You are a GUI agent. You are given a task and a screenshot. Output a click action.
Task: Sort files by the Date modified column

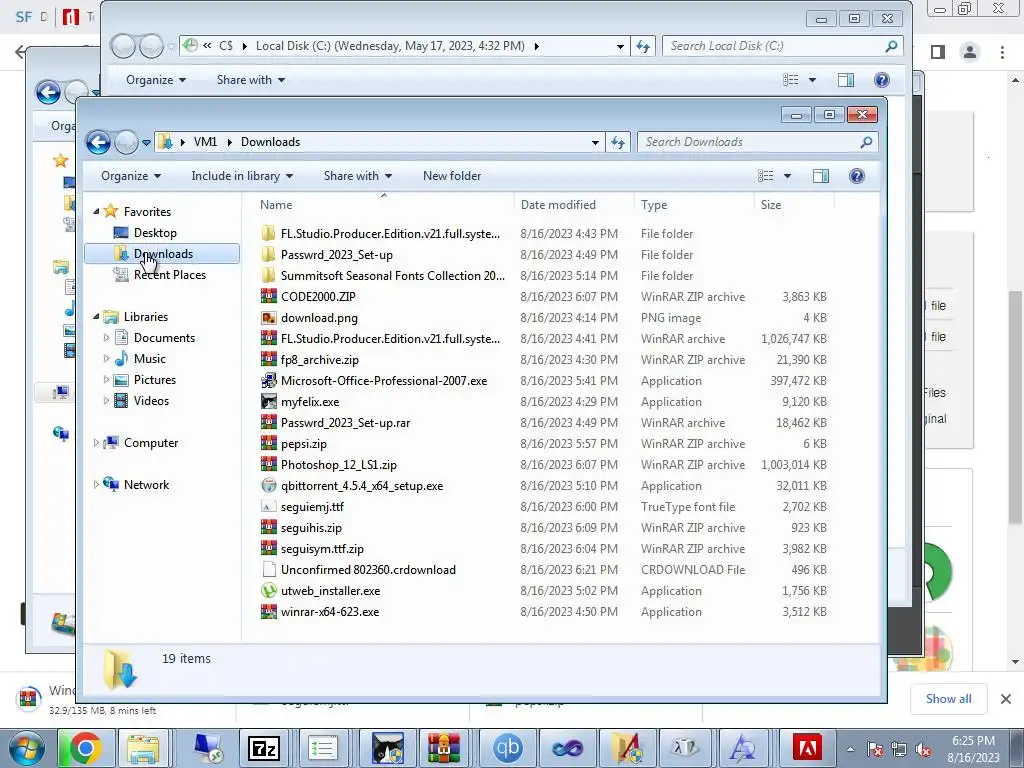click(x=574, y=204)
